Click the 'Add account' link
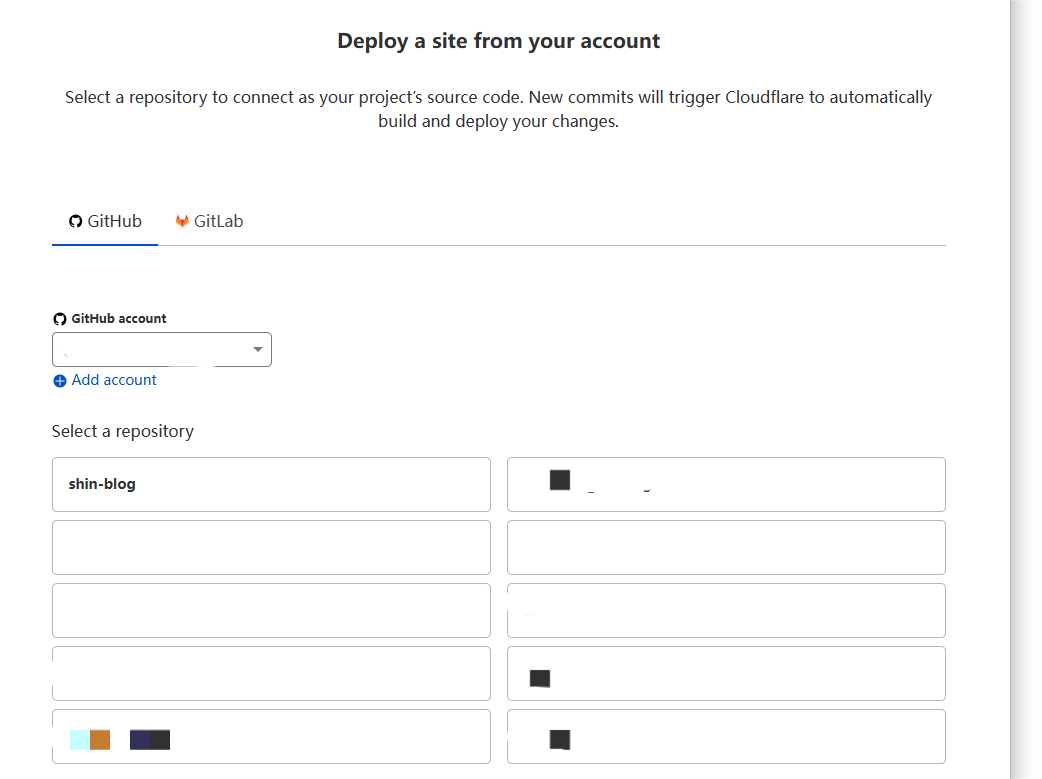This screenshot has height=779, width=1042. (x=114, y=380)
